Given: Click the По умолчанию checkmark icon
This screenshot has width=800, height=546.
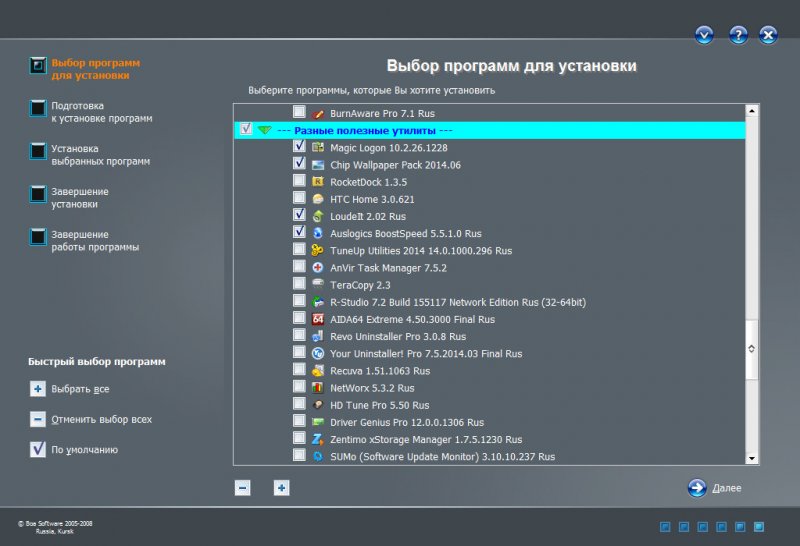Looking at the screenshot, I should [38, 449].
